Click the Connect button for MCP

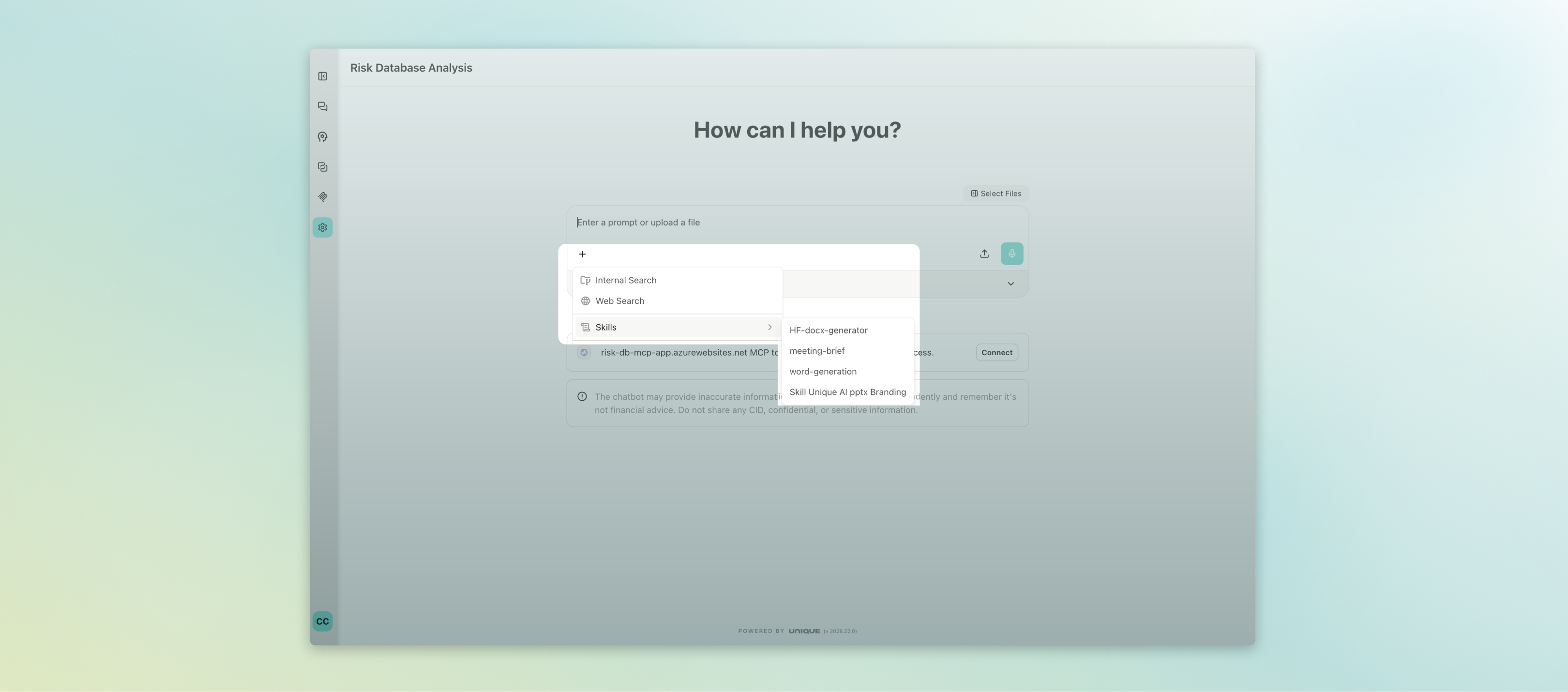pos(996,352)
